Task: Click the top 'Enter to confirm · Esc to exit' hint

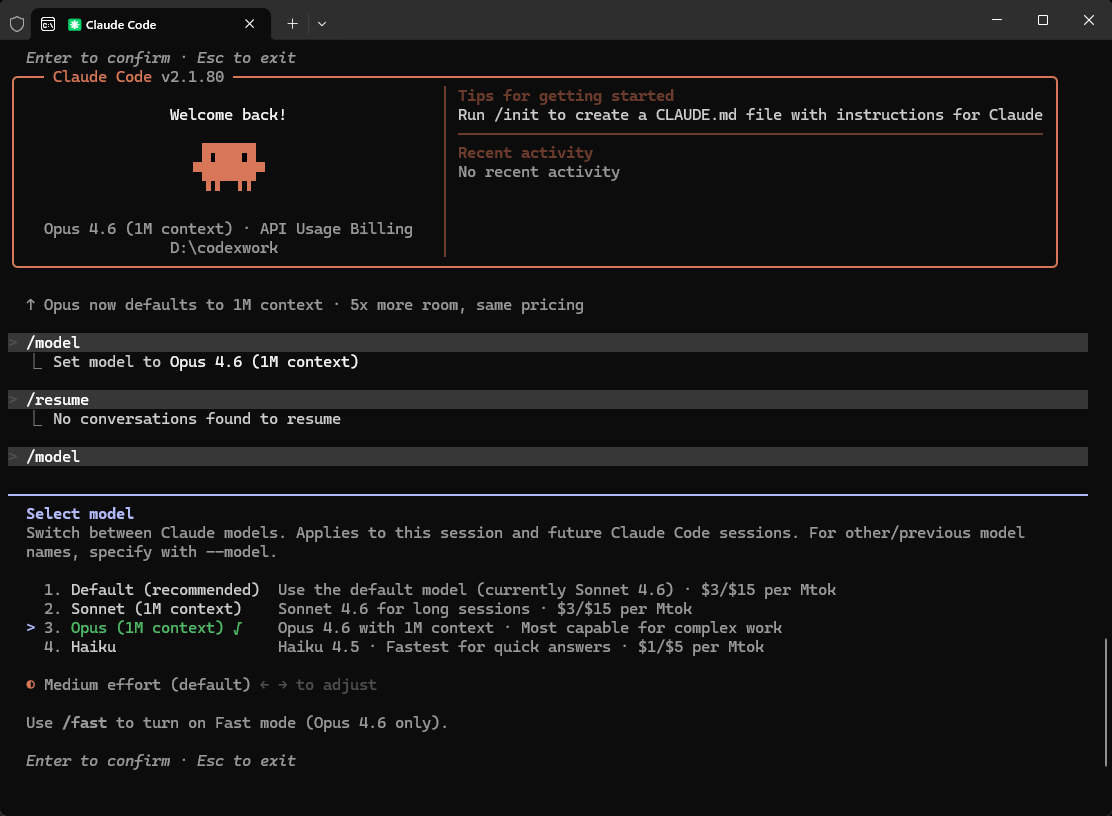Action: tap(161, 58)
